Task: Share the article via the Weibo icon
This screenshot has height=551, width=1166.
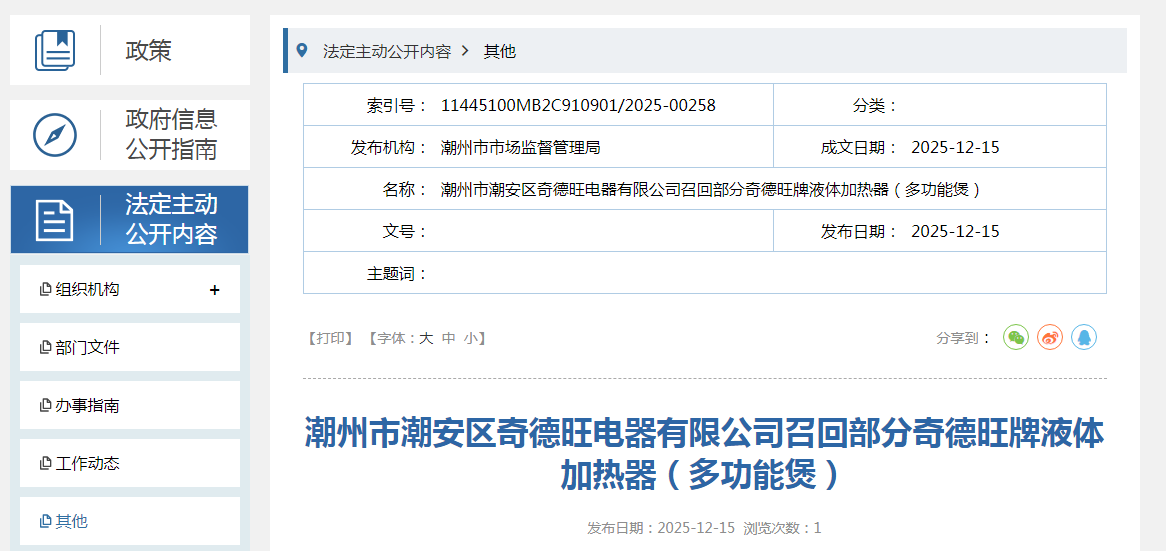Action: [x=1050, y=337]
